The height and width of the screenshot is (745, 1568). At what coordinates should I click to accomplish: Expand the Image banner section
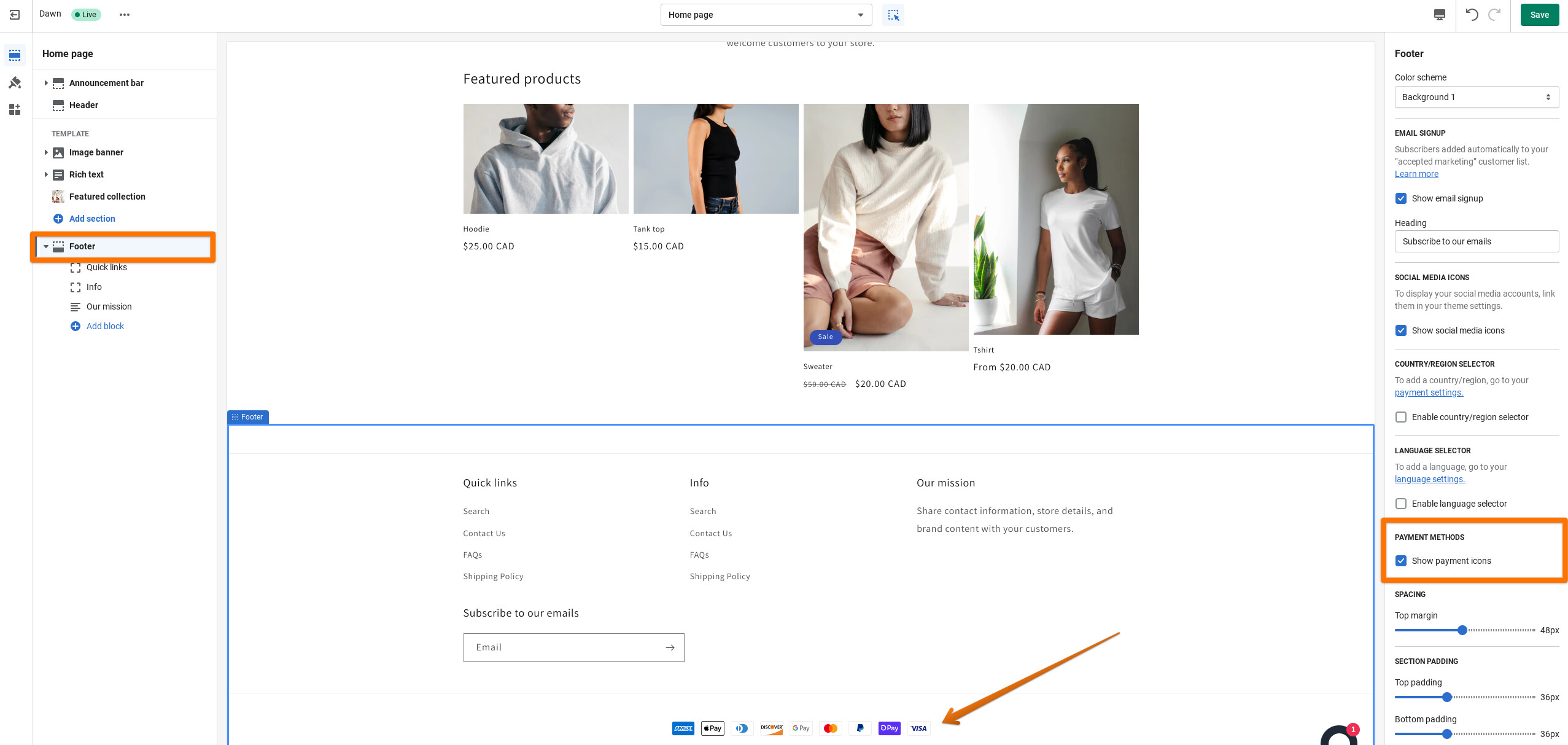click(46, 152)
